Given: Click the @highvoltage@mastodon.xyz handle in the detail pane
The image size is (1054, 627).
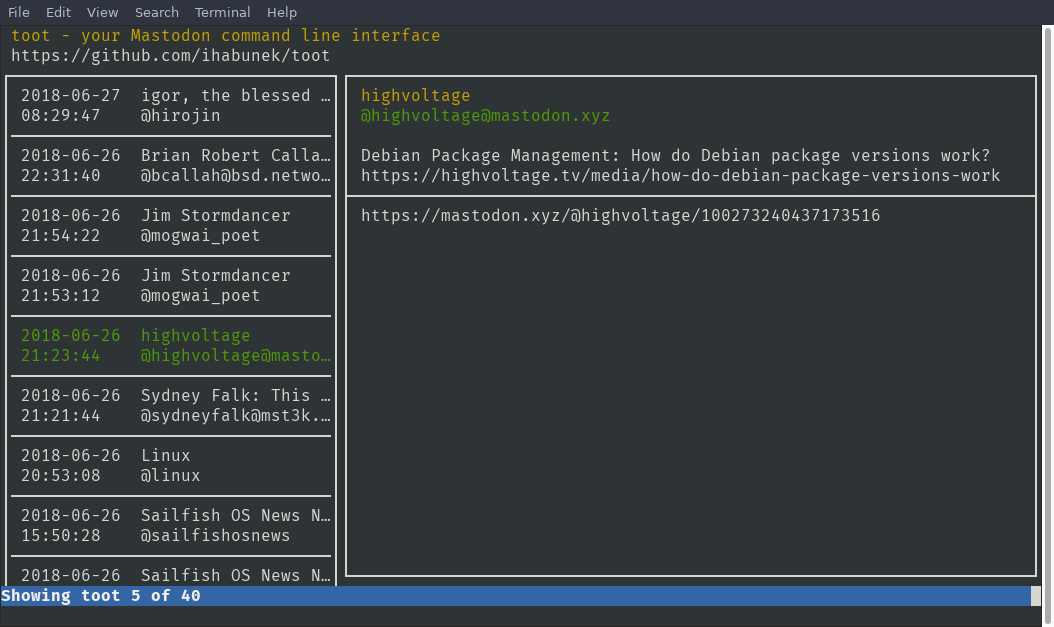Looking at the screenshot, I should (x=485, y=115).
